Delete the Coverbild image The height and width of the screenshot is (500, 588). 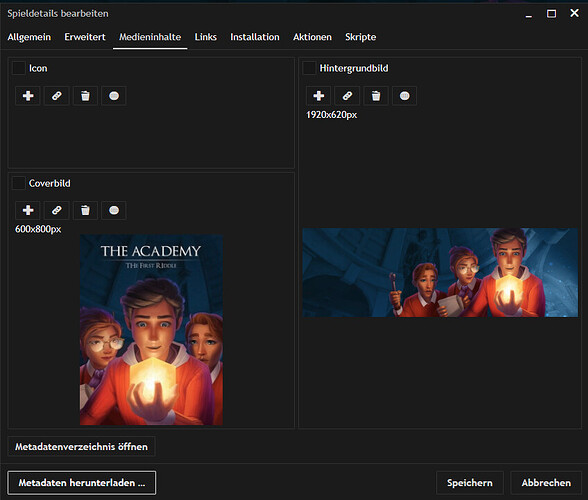86,210
